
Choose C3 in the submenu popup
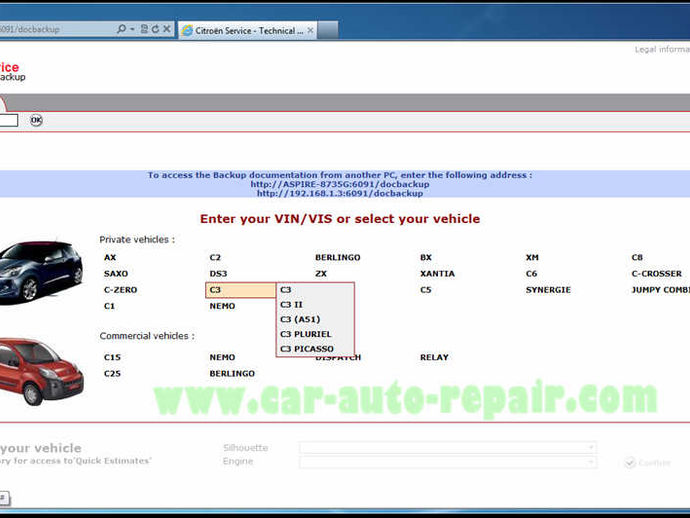[315, 290]
